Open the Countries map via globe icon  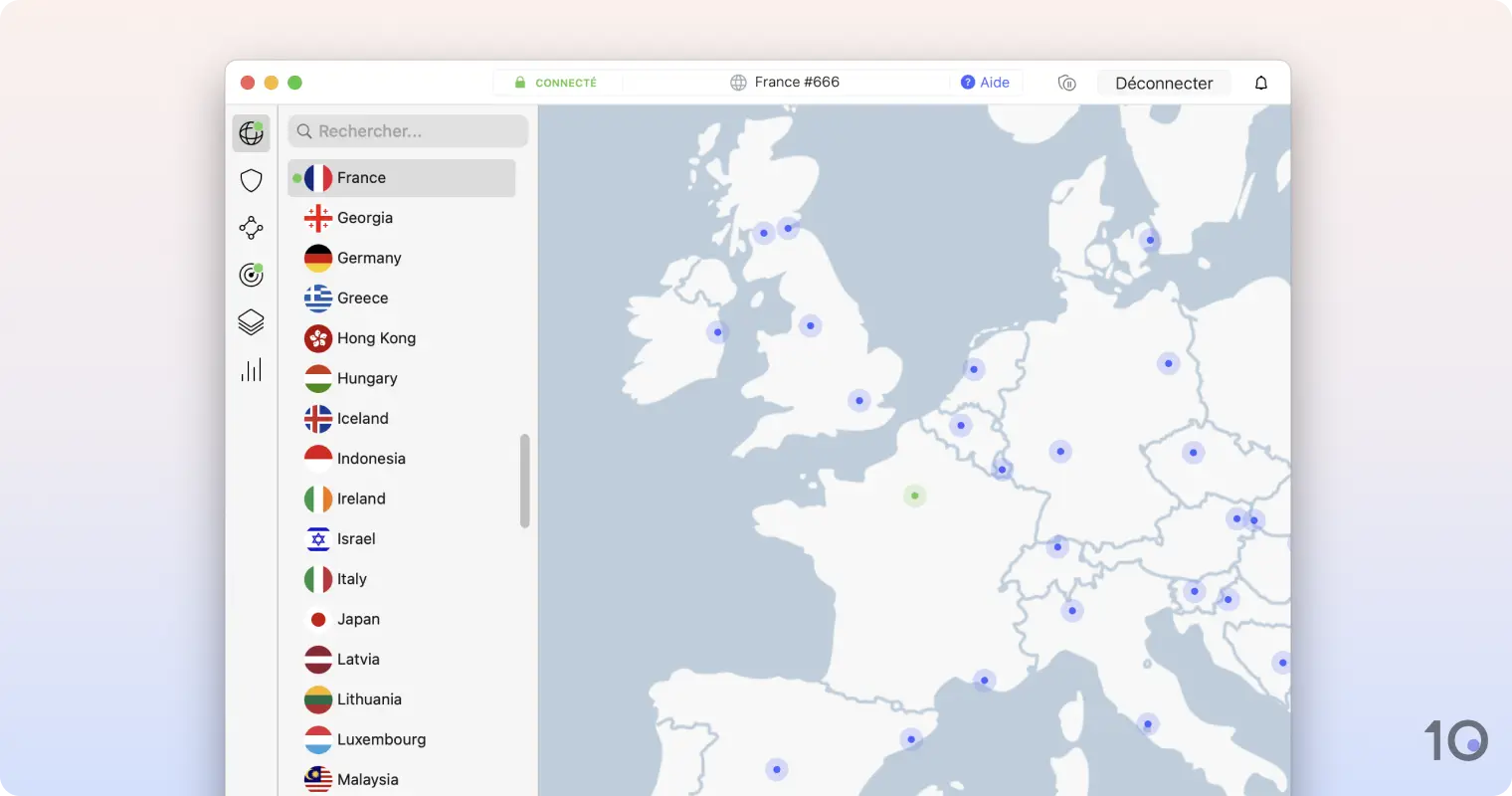(x=251, y=132)
